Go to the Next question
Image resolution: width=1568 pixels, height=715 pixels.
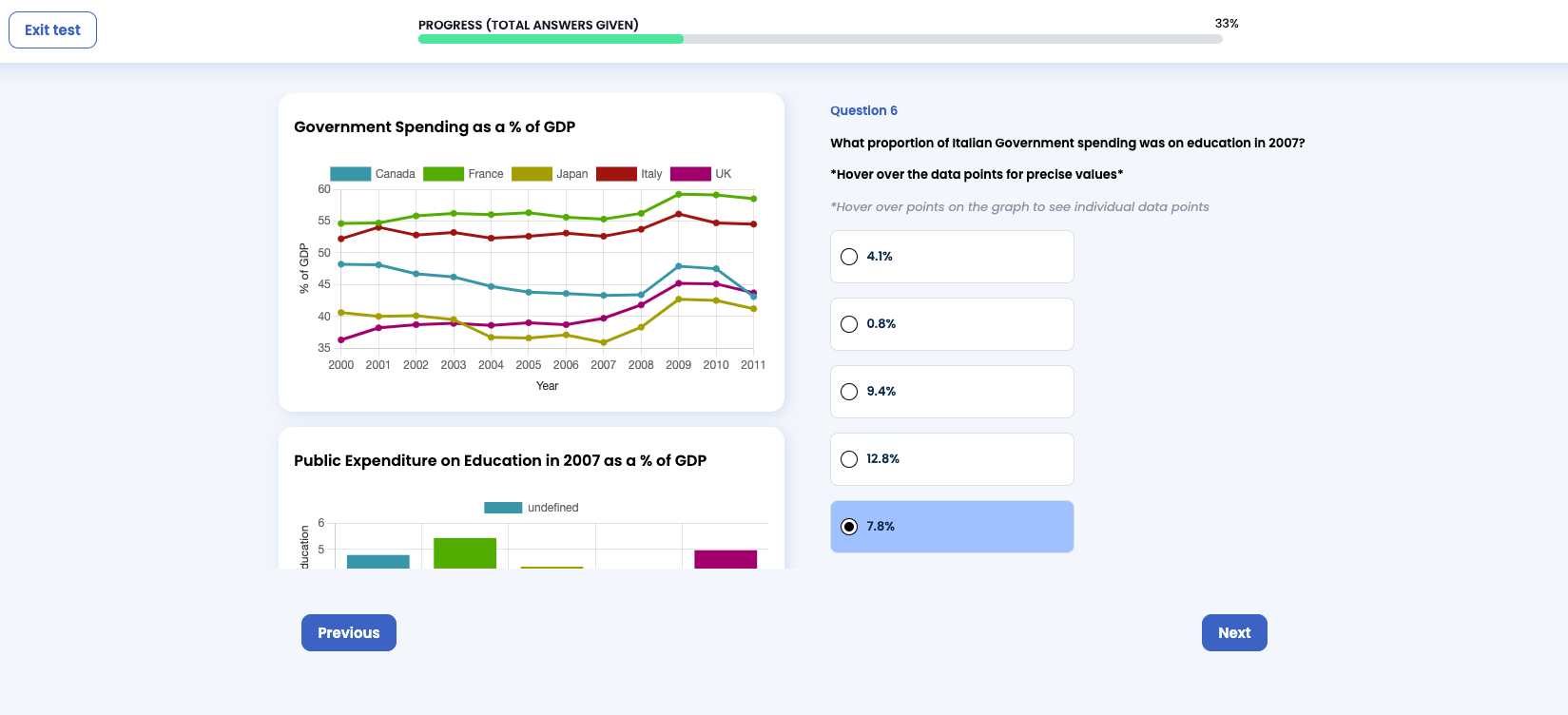coord(1233,633)
